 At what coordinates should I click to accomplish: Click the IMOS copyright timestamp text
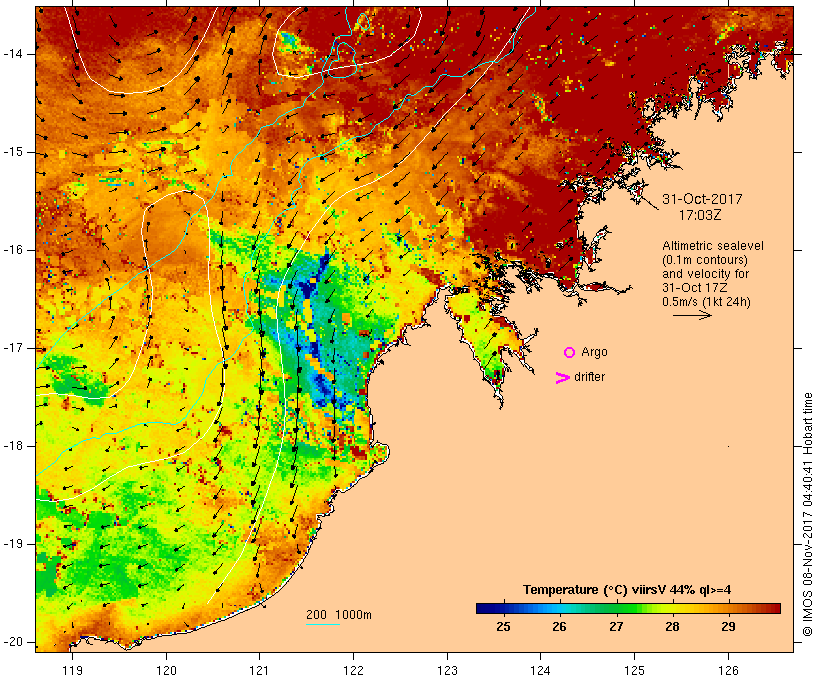click(x=807, y=515)
